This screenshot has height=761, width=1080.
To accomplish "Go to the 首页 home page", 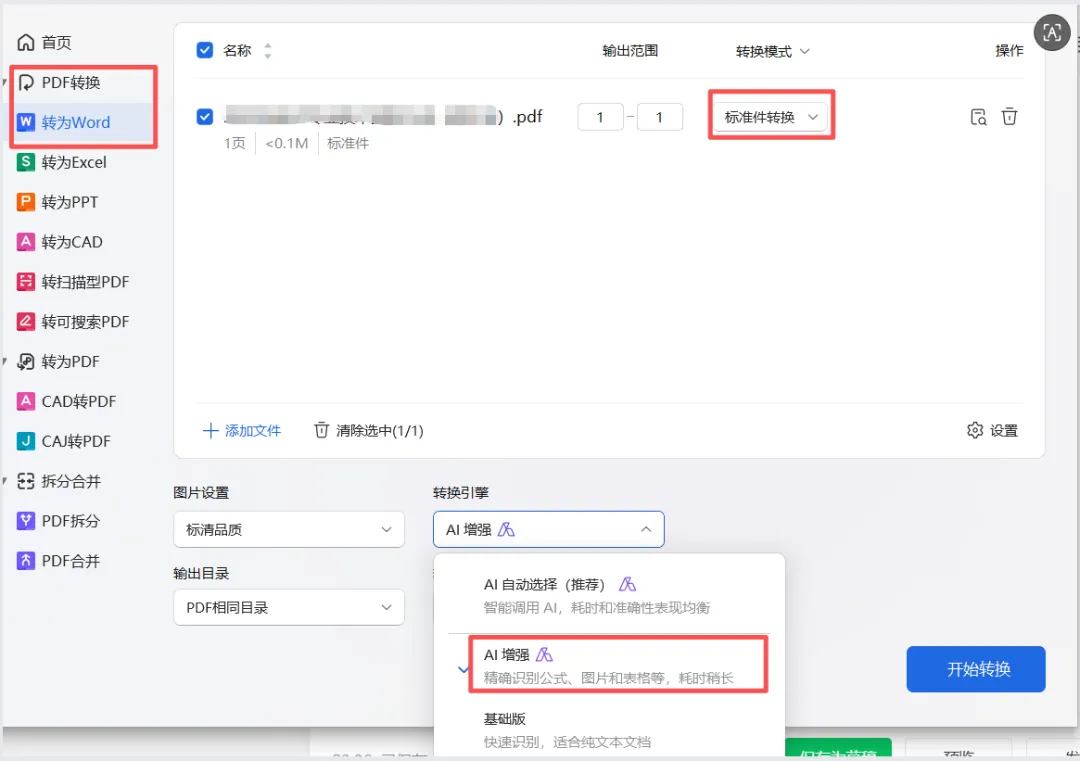I will click(44, 43).
